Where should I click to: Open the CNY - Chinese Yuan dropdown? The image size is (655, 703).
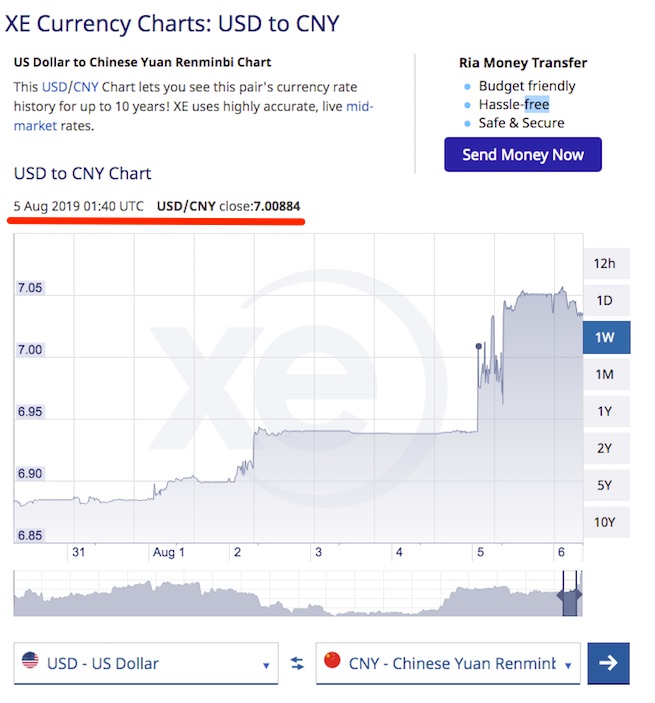[x=448, y=663]
